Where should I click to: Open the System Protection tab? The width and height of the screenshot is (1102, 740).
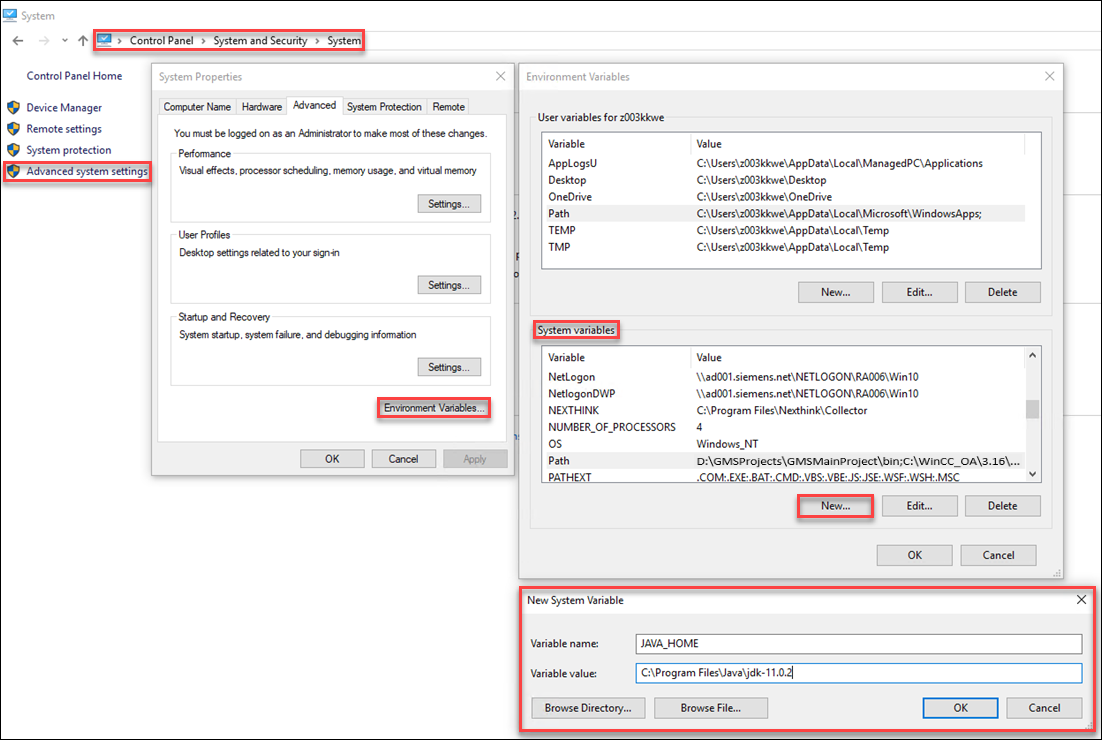(384, 106)
